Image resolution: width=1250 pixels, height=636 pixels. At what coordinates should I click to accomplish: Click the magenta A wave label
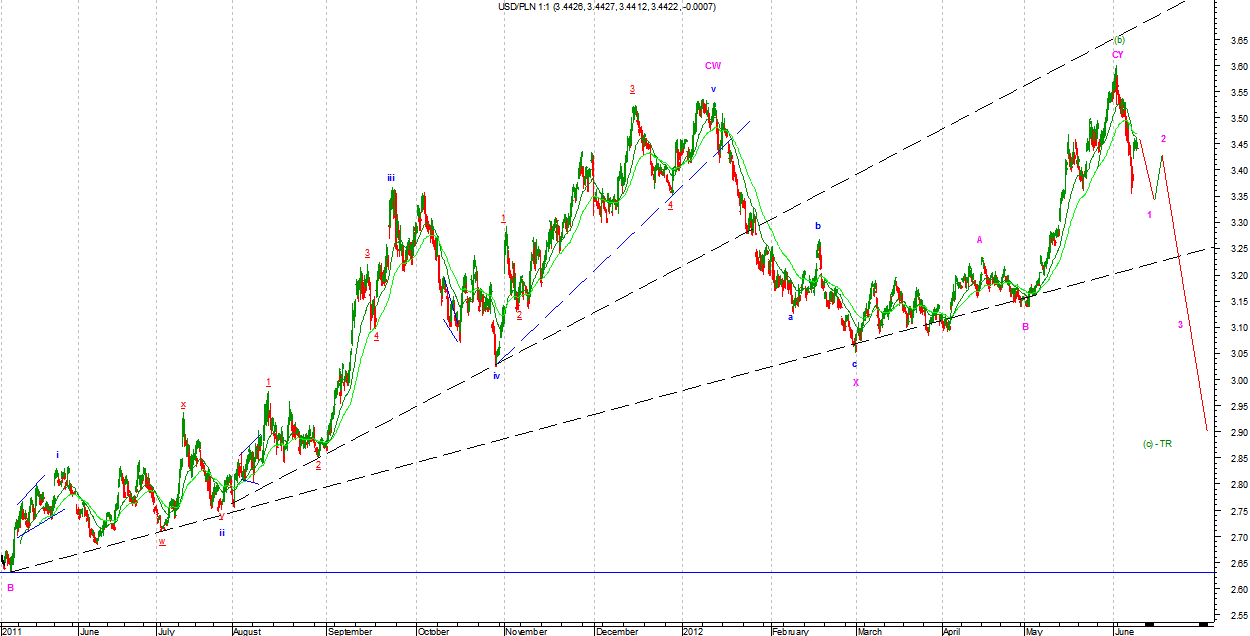pyautogui.click(x=980, y=240)
